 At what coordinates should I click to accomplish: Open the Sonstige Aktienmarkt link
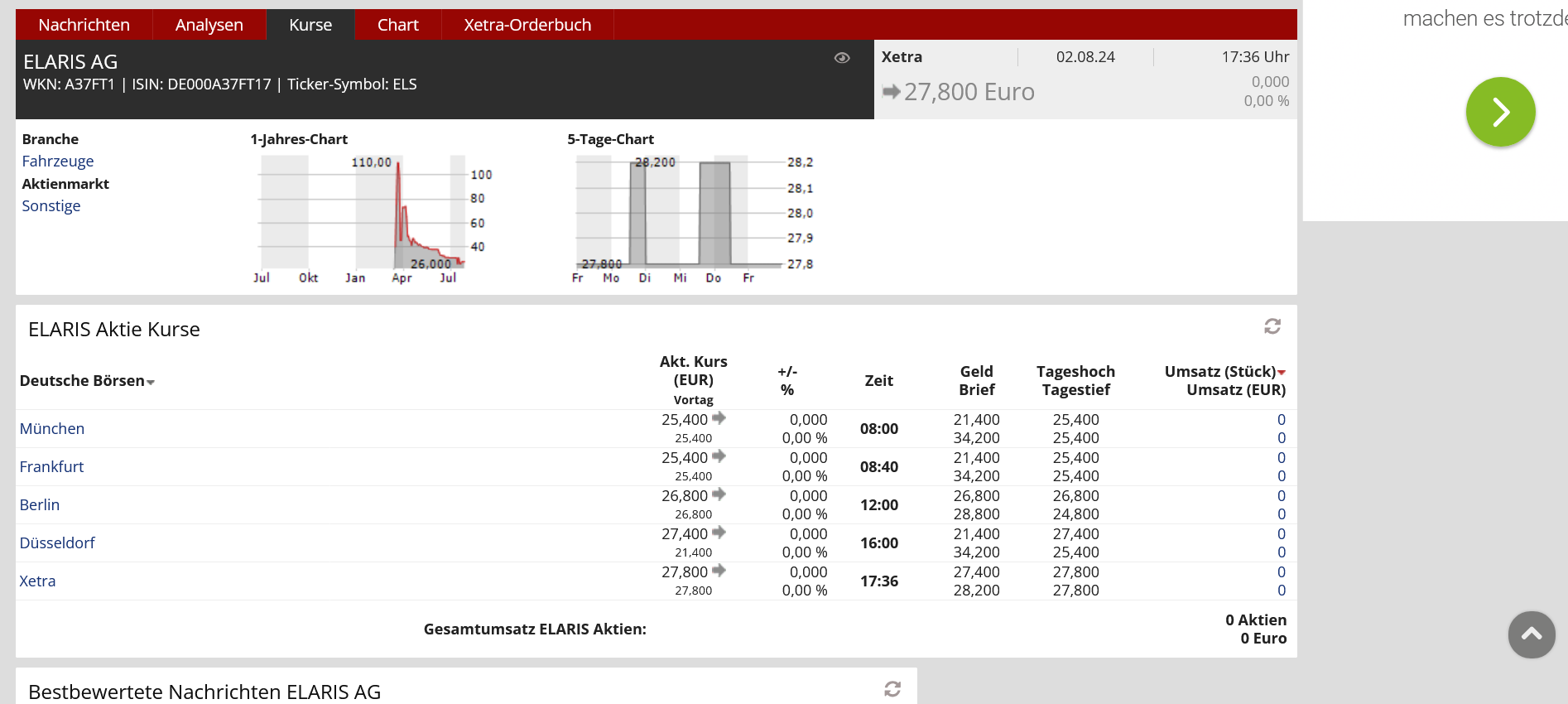(x=51, y=206)
